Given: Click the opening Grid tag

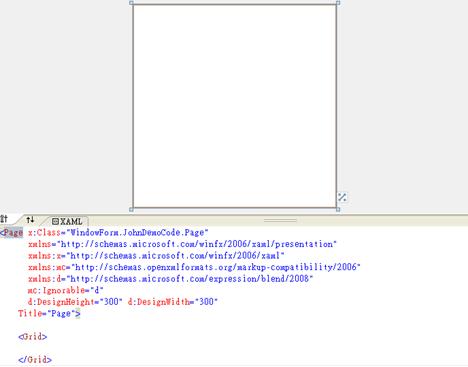Looking at the screenshot, I should [33, 336].
